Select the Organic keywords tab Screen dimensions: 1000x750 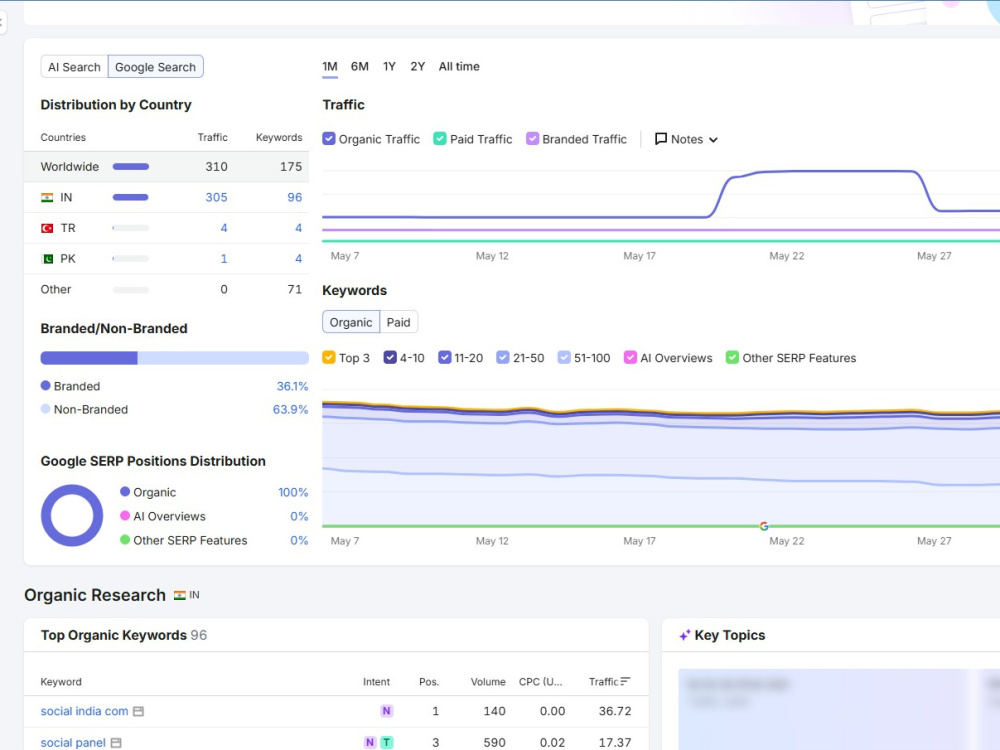[351, 322]
